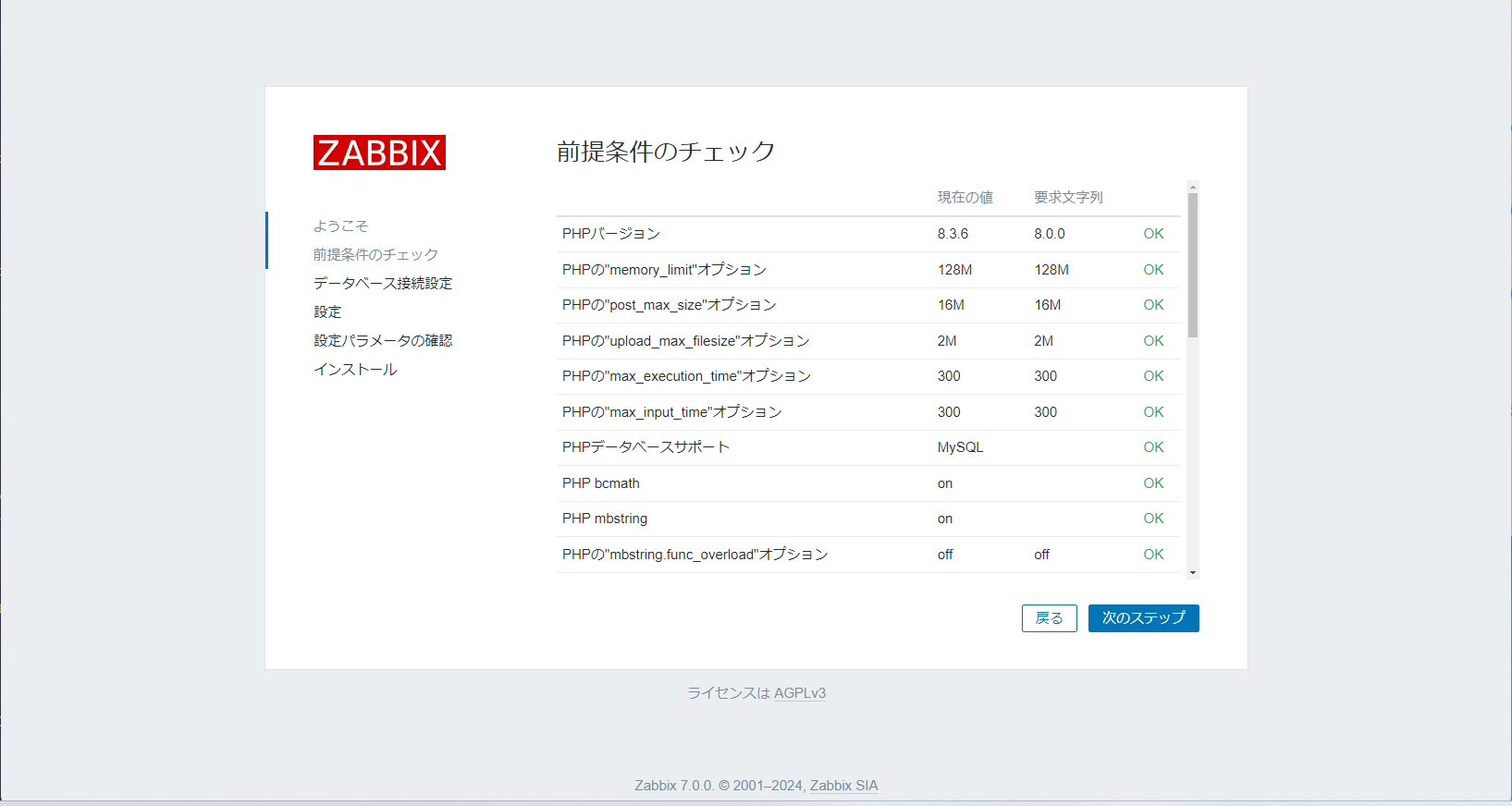Click the PHP bcmath row label
1512x806 pixels.
click(601, 483)
